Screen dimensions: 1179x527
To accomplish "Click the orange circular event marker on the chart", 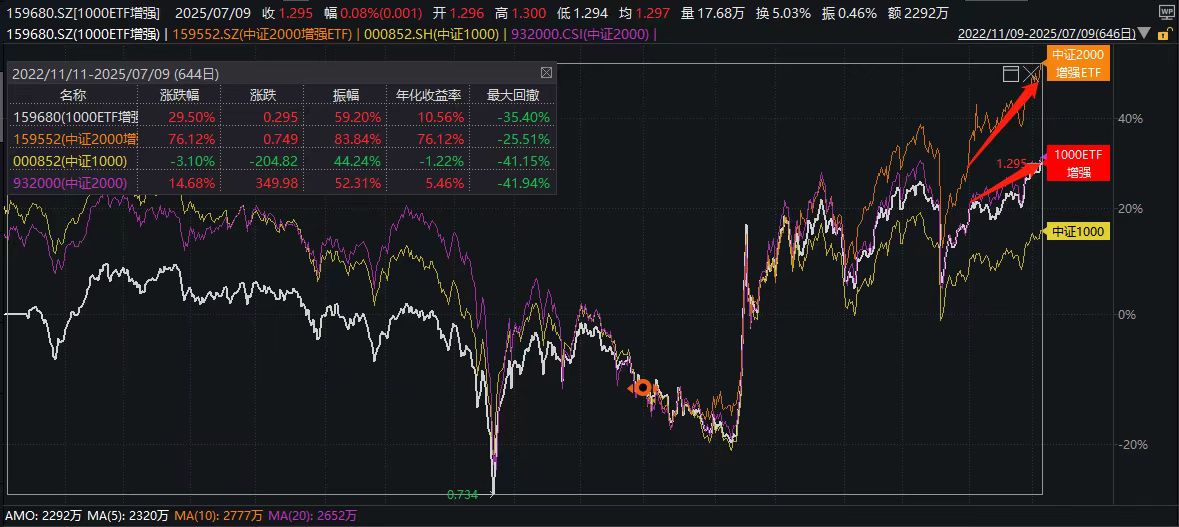I will pos(643,388).
